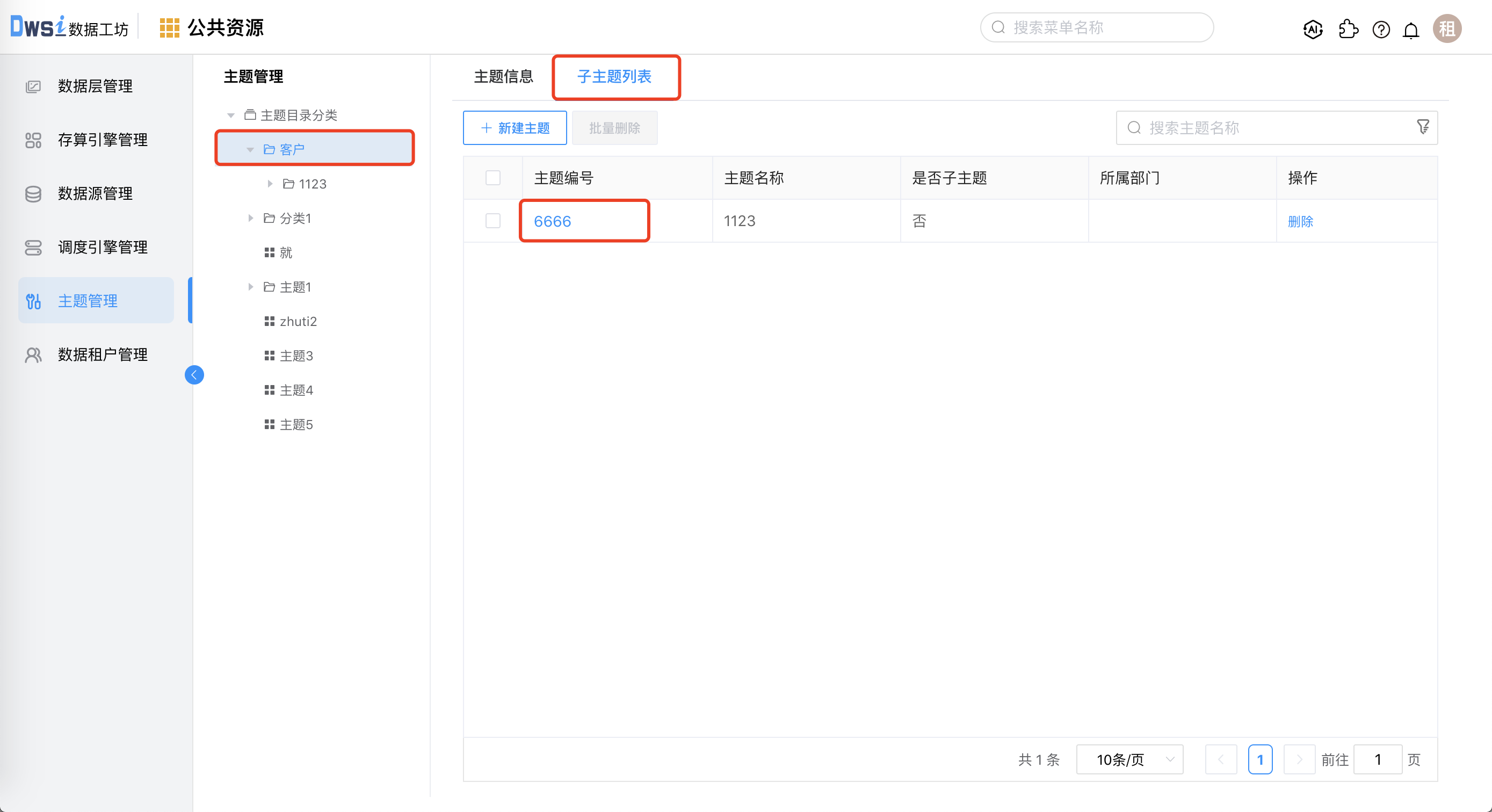Click the 新建主题 button
This screenshot has height=812, width=1492.
(x=515, y=127)
